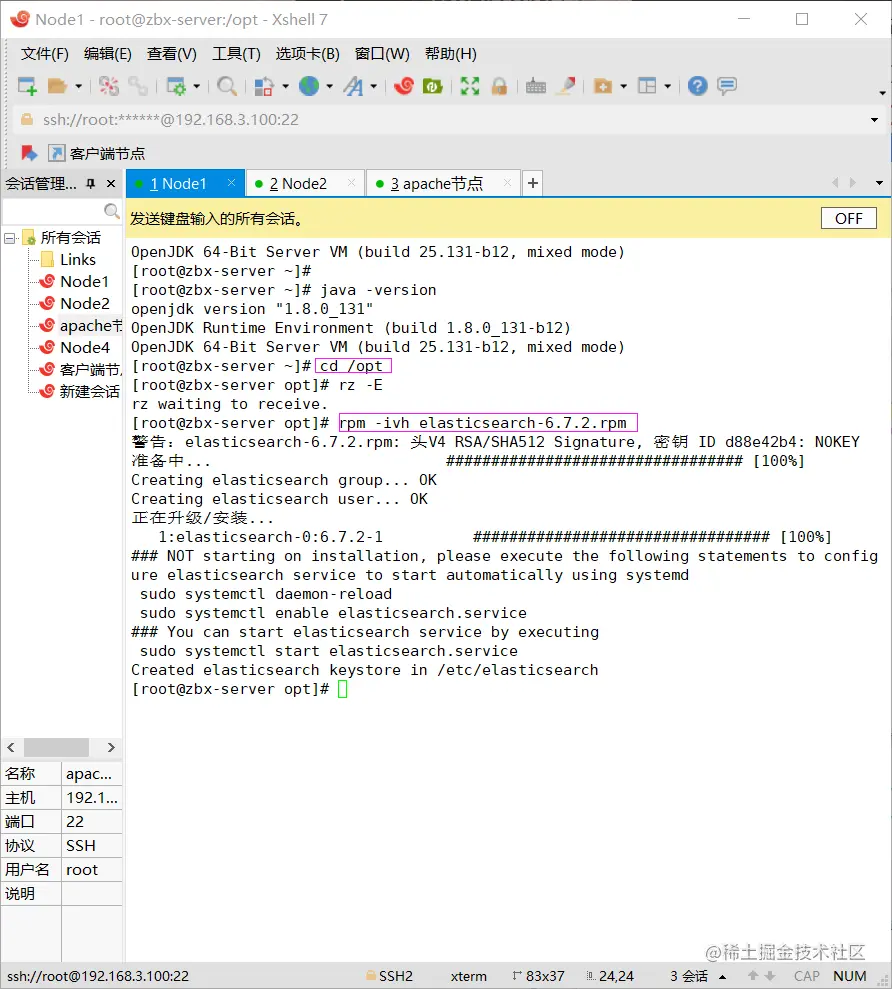Launch Xmanager red swirl icon in toolbar
The width and height of the screenshot is (892, 989).
[404, 86]
